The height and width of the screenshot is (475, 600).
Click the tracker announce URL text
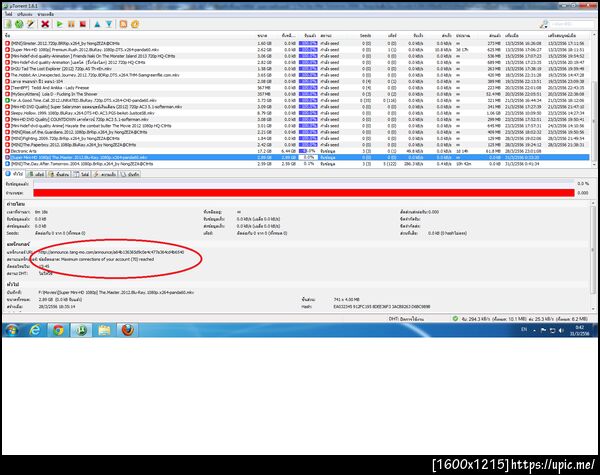click(111, 252)
